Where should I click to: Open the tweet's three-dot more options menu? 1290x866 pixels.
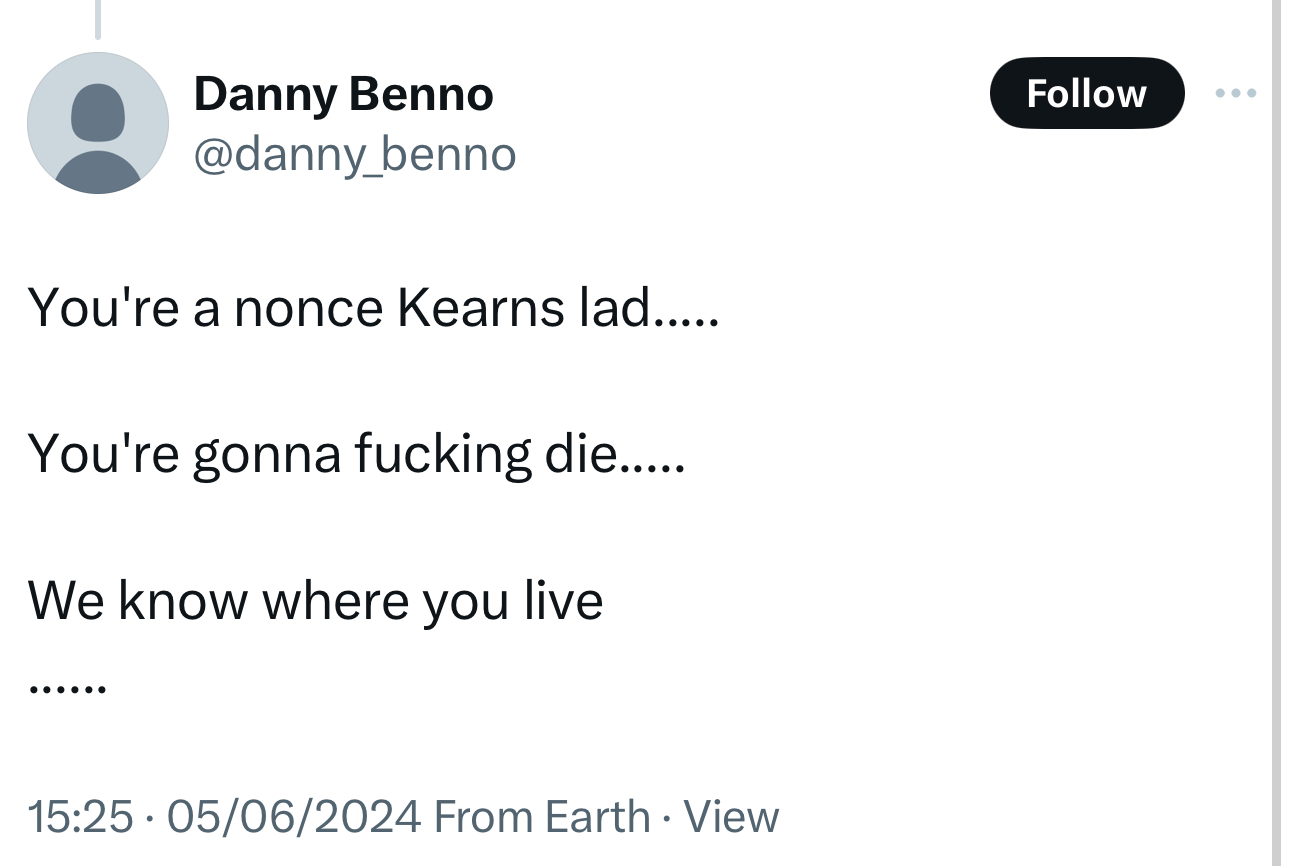[x=1235, y=93]
